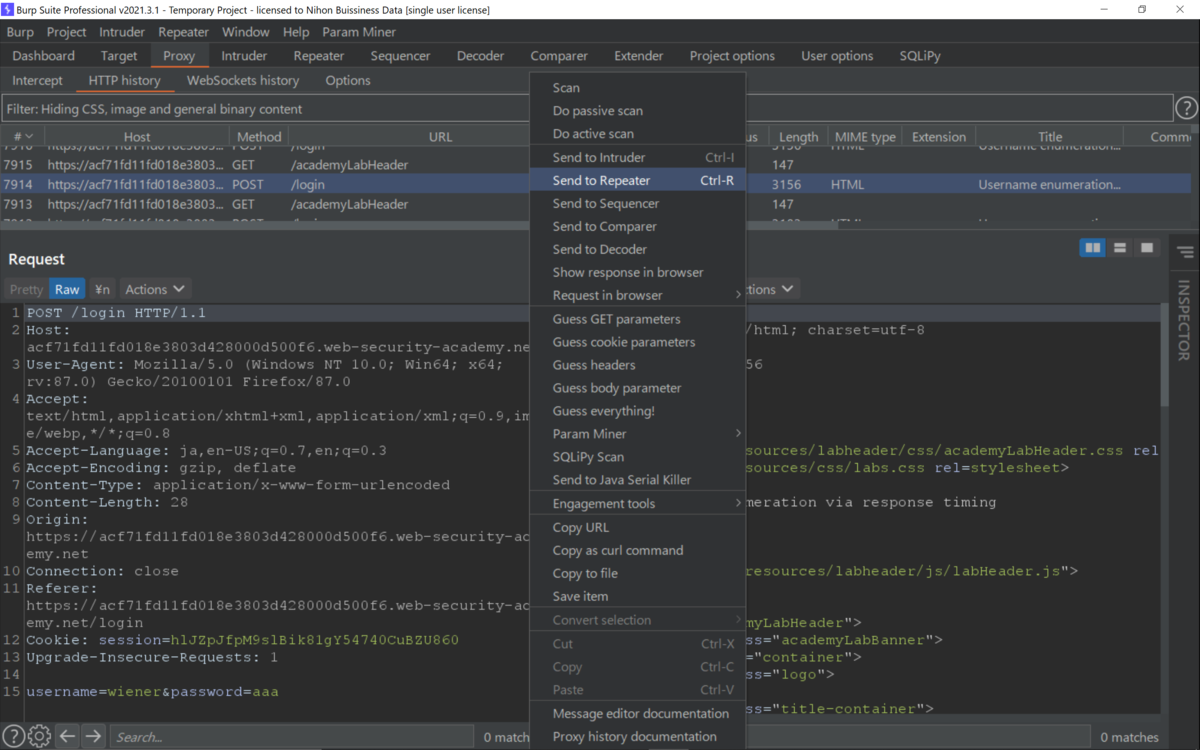Open the Proxy Options sub-tab

348,80
